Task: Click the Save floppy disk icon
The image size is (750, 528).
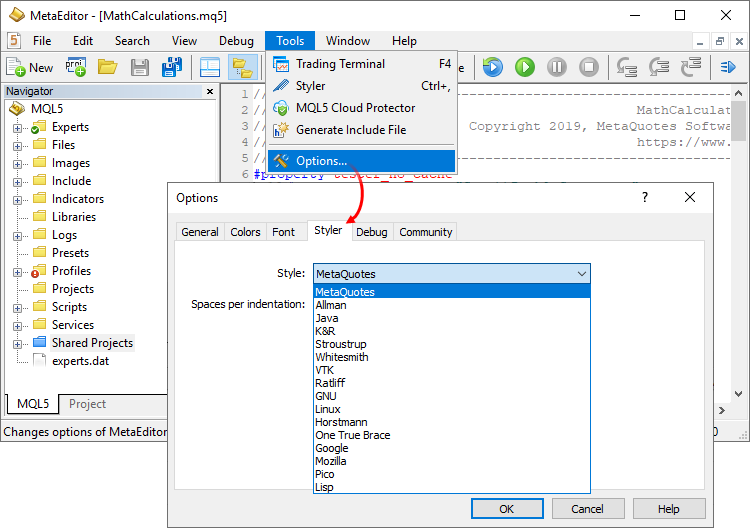Action: [x=140, y=67]
